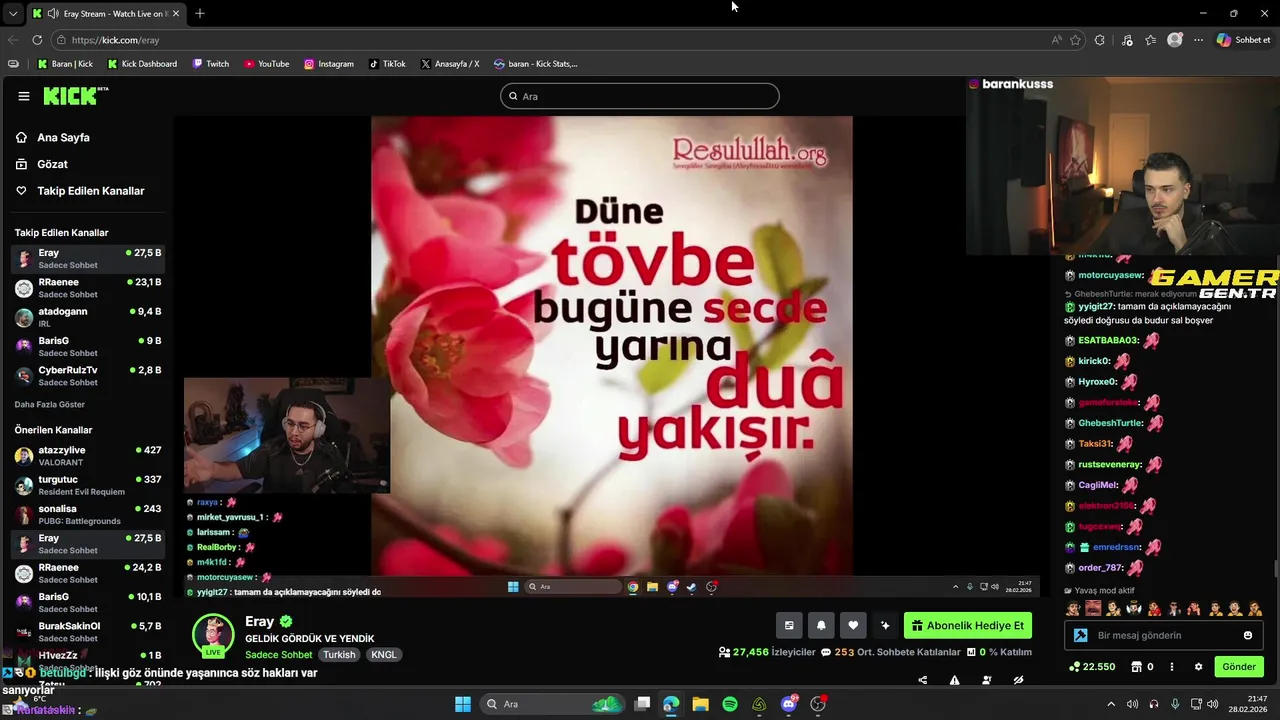Share the stream via share icon
The image size is (1280, 720).
(922, 680)
